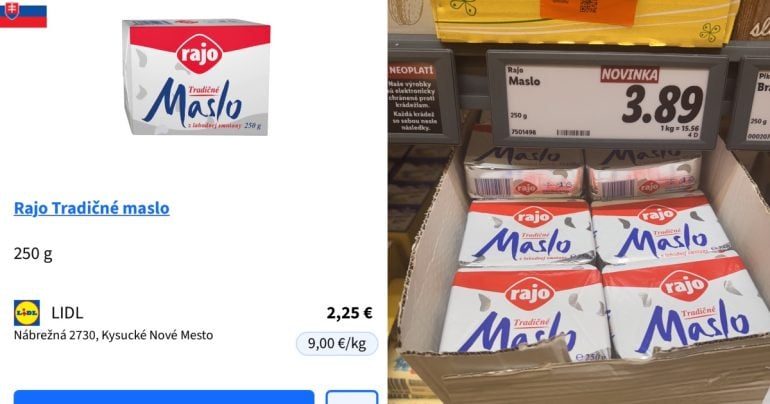Click the Slovak flag icon
This screenshot has width=770, height=404.
(x=23, y=15)
